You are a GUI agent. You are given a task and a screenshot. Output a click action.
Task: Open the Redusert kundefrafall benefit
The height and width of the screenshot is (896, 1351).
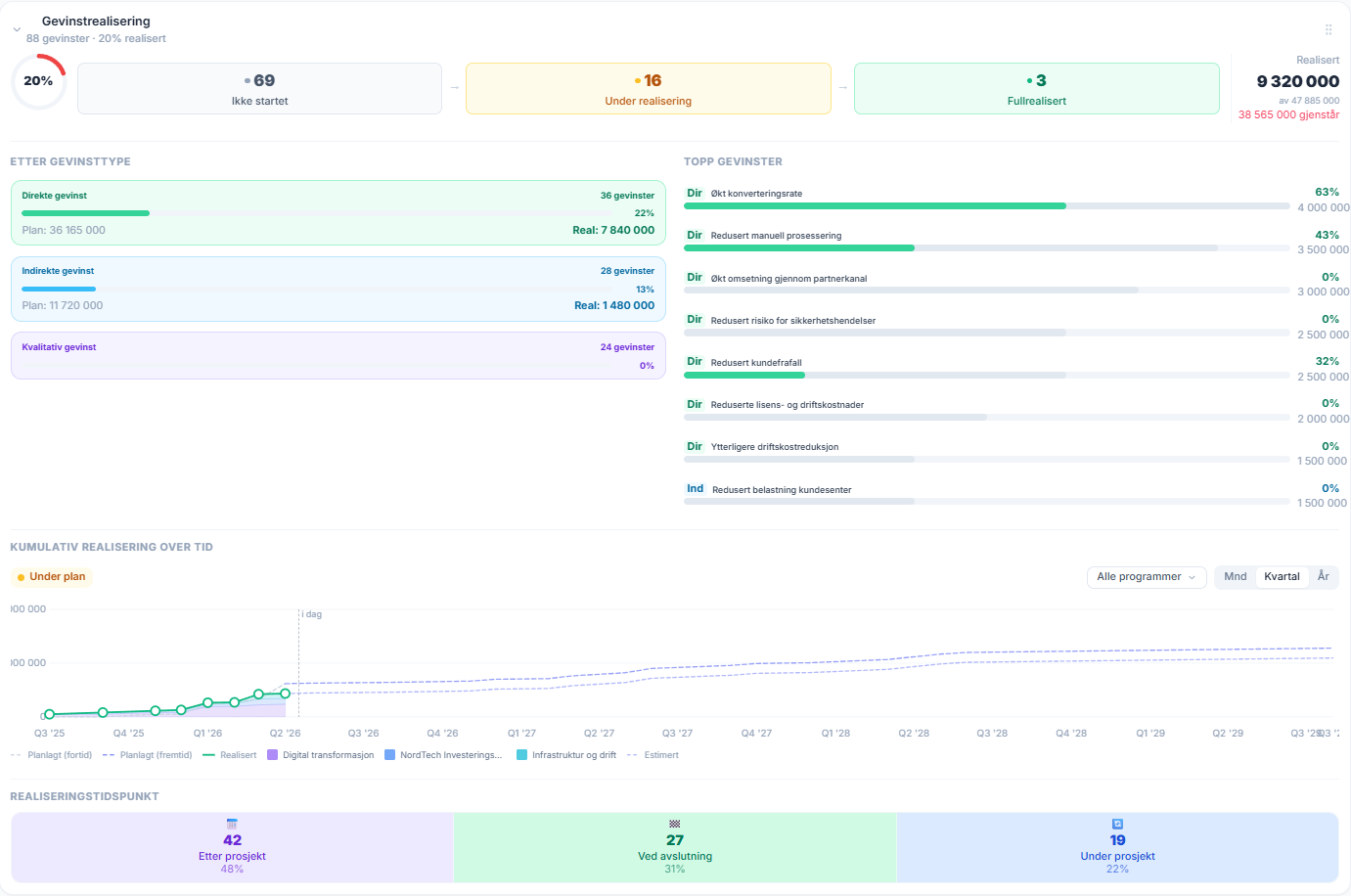pyautogui.click(x=756, y=363)
